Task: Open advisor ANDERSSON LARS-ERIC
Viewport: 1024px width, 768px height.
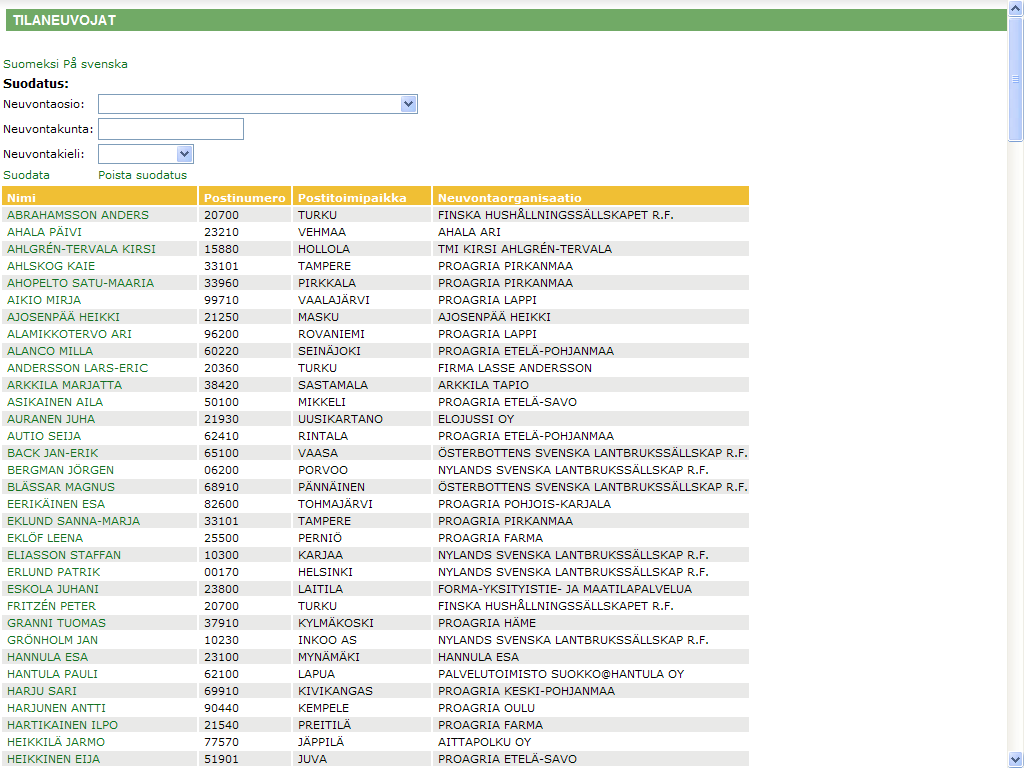Action: (x=78, y=368)
